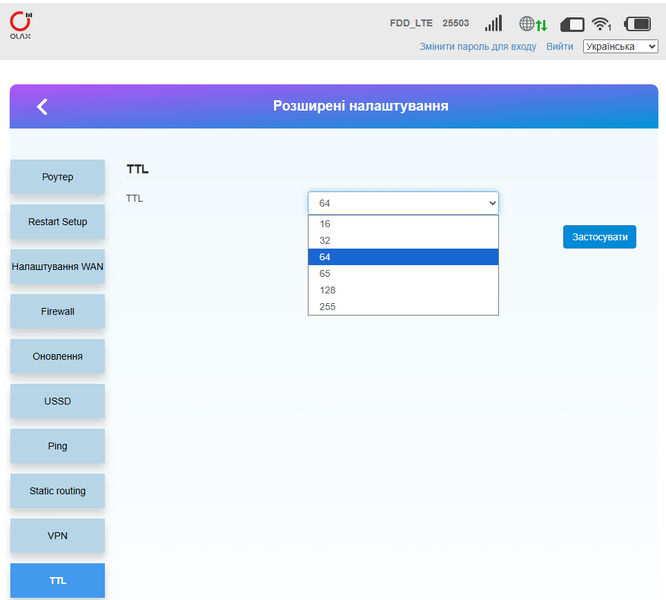Select 16 from the TTL list

[x=403, y=224]
